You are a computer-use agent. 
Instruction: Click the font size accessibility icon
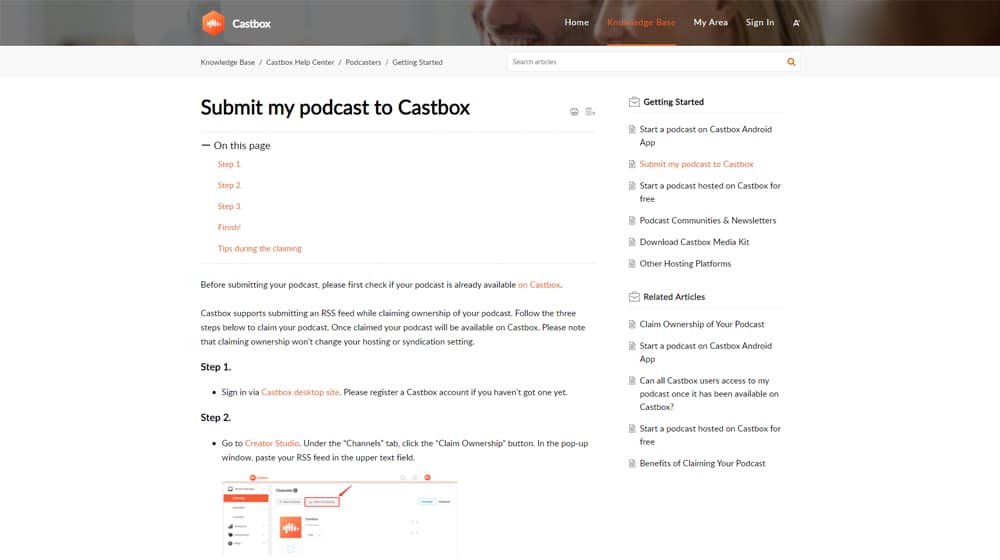point(797,23)
